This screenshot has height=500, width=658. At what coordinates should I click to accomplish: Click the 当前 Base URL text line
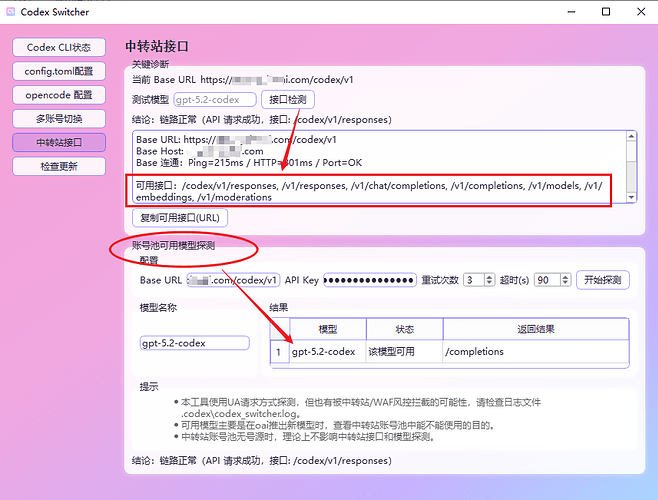[x=243, y=80]
